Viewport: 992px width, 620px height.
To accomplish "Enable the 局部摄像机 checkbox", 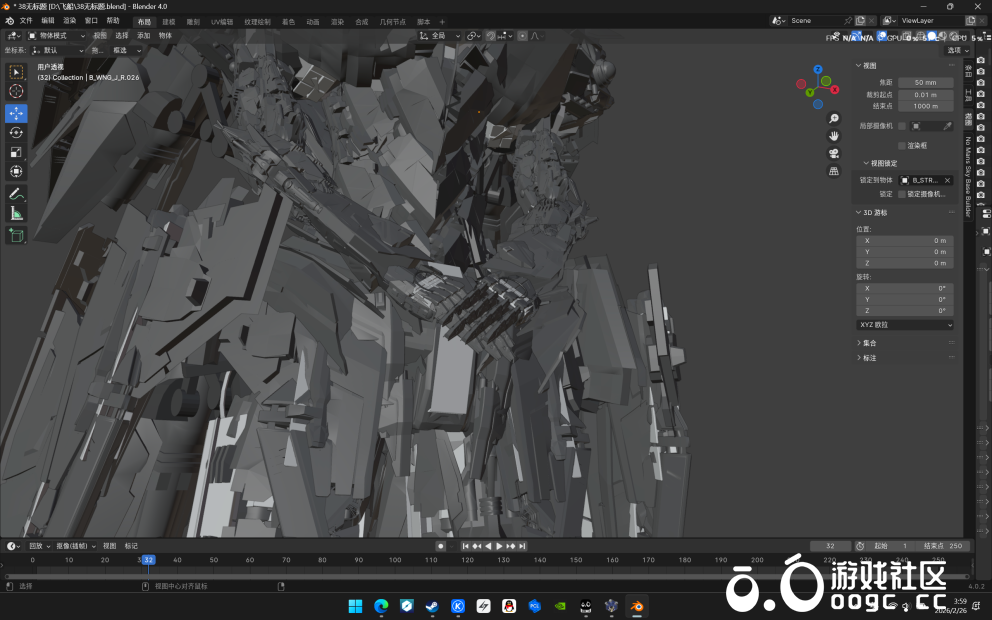I will [x=902, y=126].
